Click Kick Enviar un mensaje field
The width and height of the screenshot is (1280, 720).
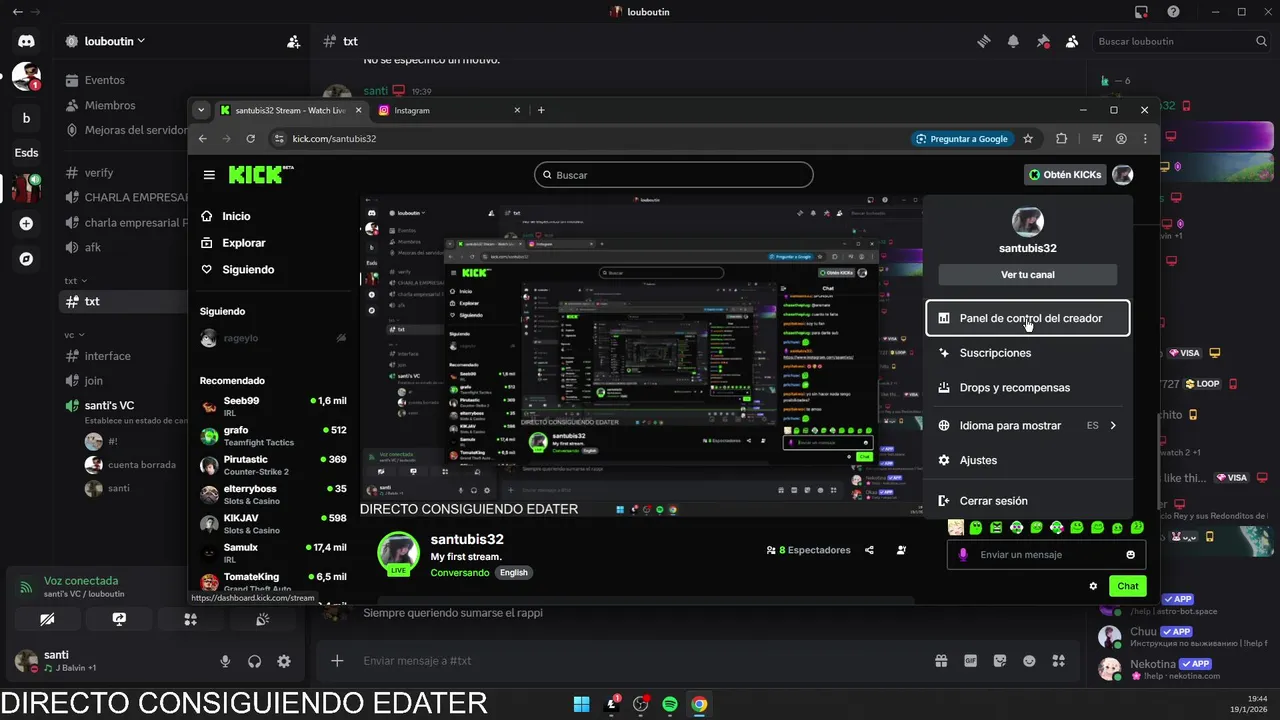tap(1046, 555)
